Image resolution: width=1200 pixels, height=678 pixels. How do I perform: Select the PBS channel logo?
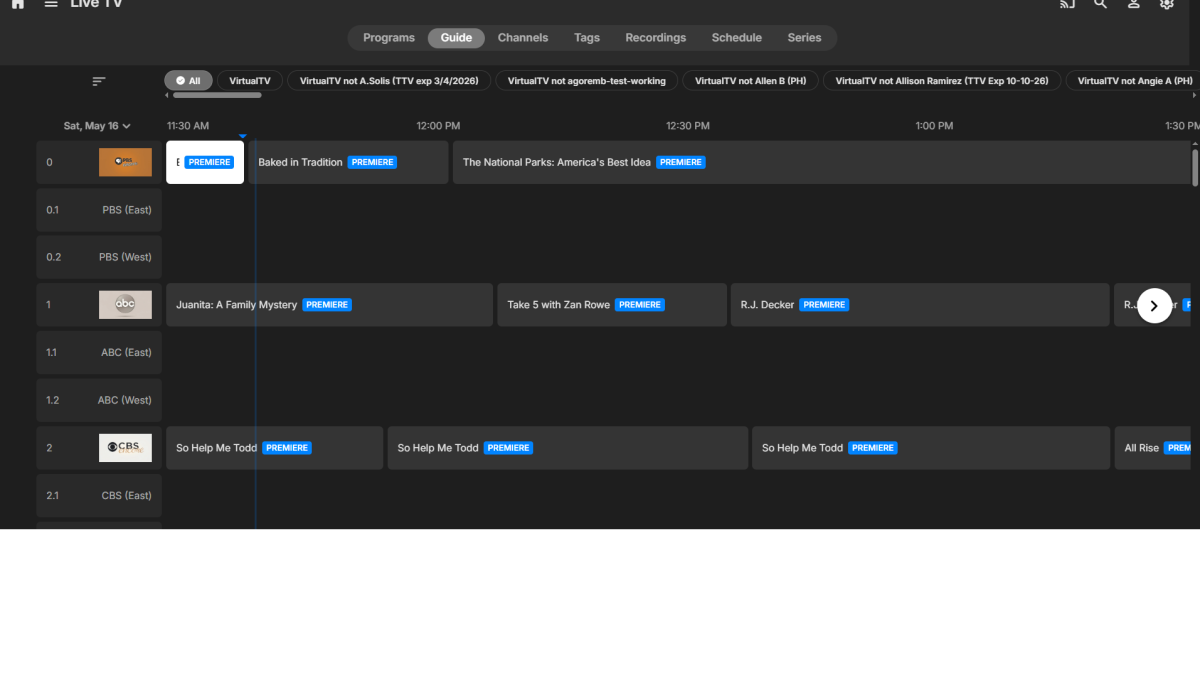point(125,162)
